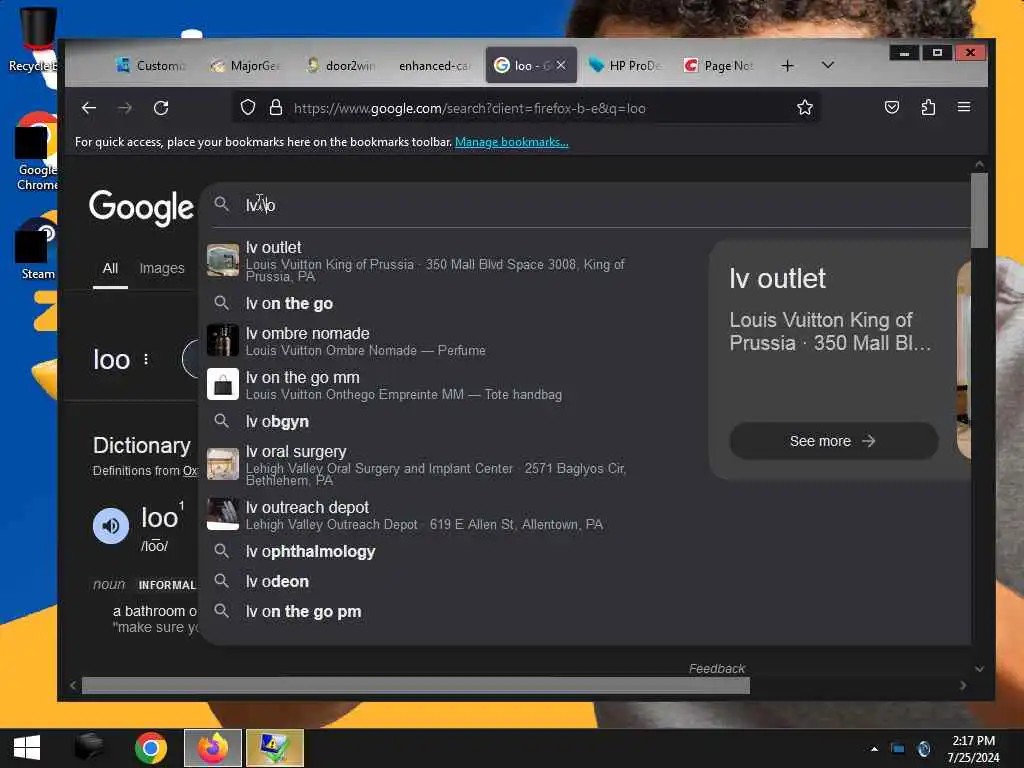Click the Google logo

[x=141, y=208]
